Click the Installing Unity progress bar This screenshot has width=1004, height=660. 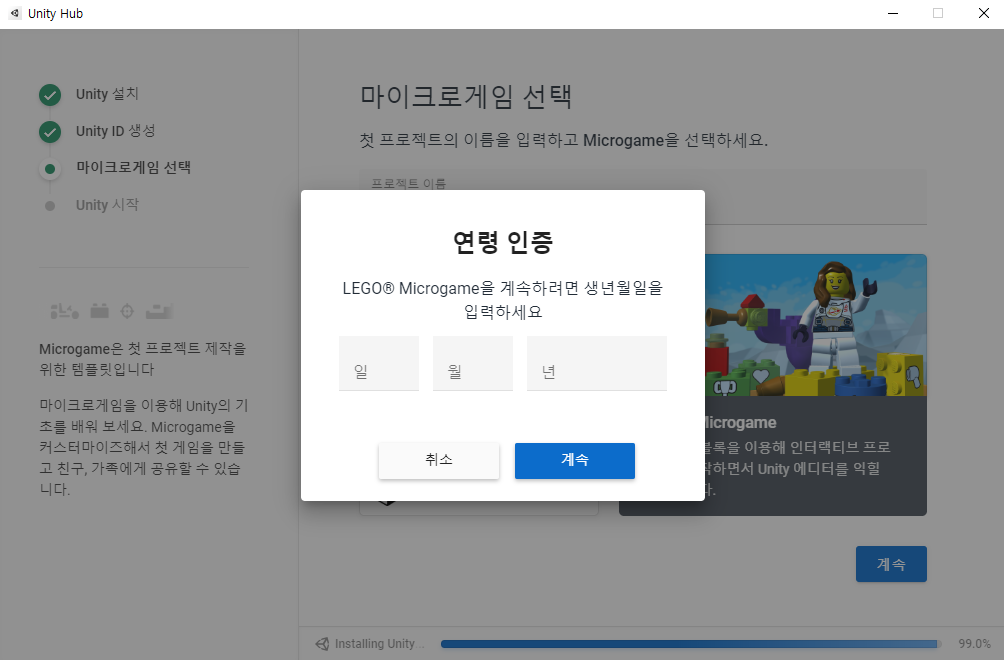tap(691, 644)
